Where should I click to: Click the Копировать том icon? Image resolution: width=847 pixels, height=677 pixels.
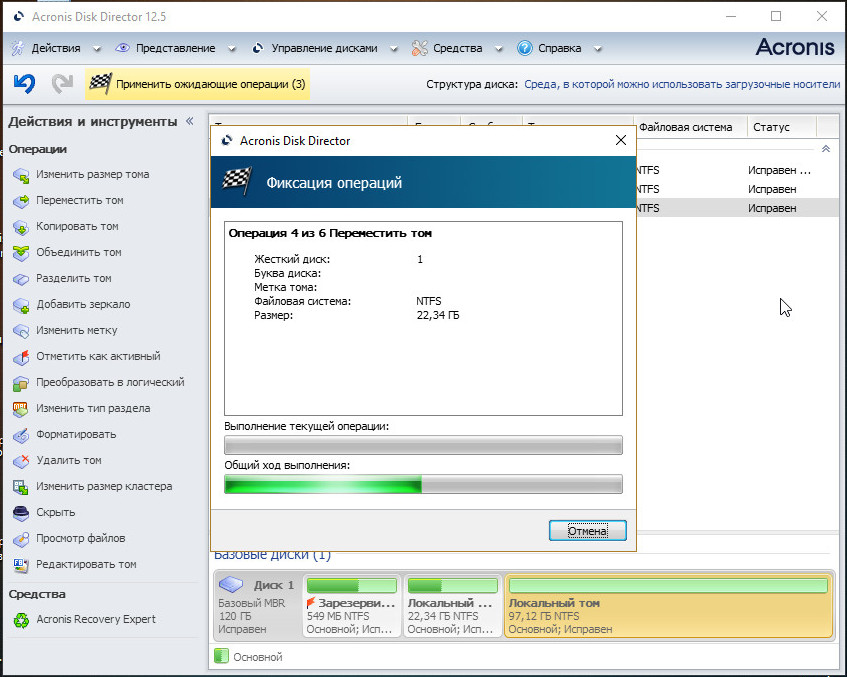click(x=21, y=227)
